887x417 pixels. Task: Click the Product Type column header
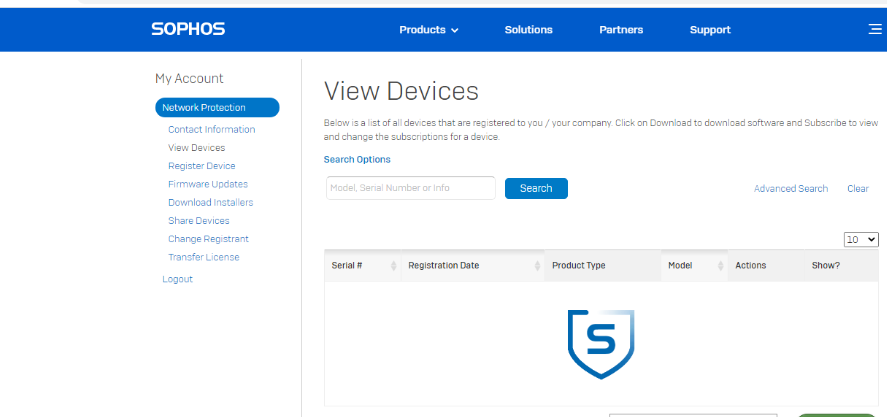click(602, 265)
